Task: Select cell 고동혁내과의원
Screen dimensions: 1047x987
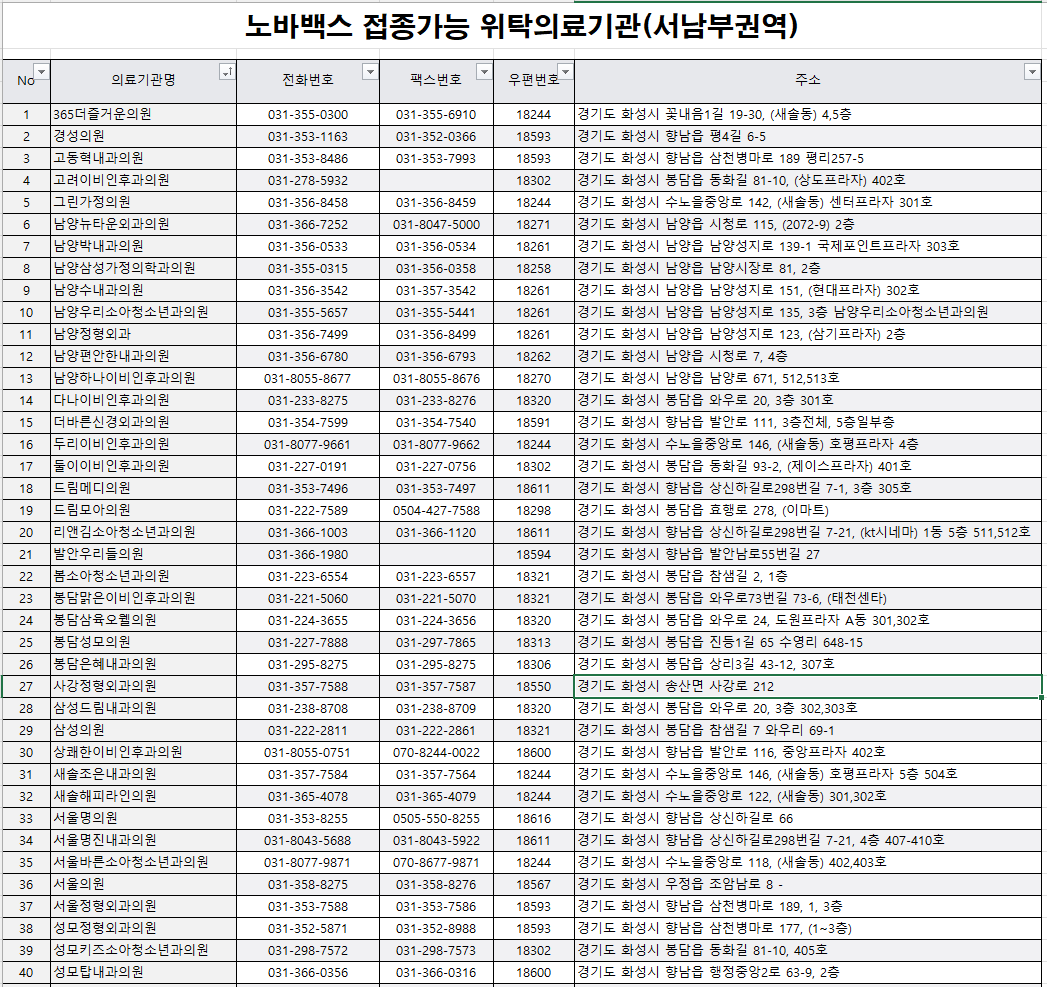Action: (144, 158)
